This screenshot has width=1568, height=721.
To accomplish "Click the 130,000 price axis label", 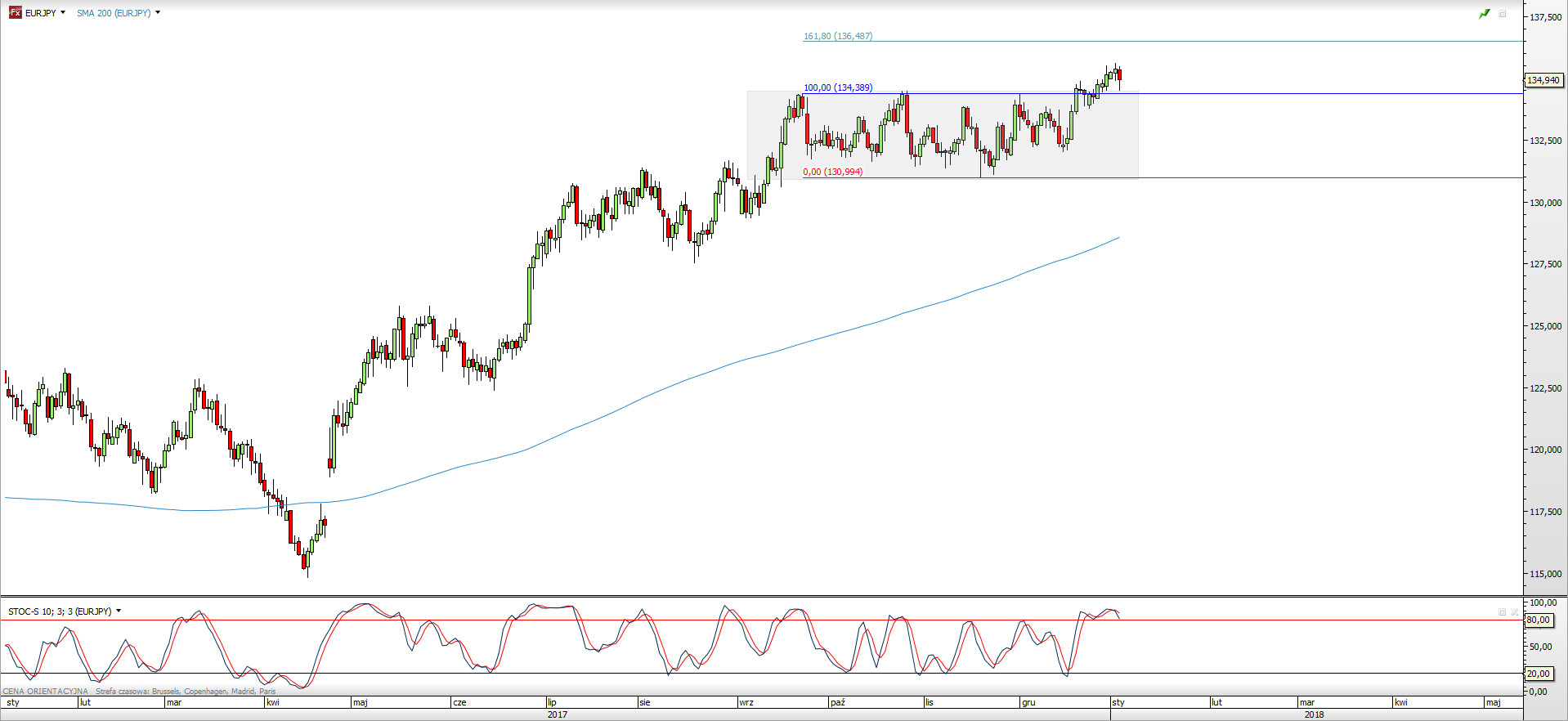I will pos(1546,203).
